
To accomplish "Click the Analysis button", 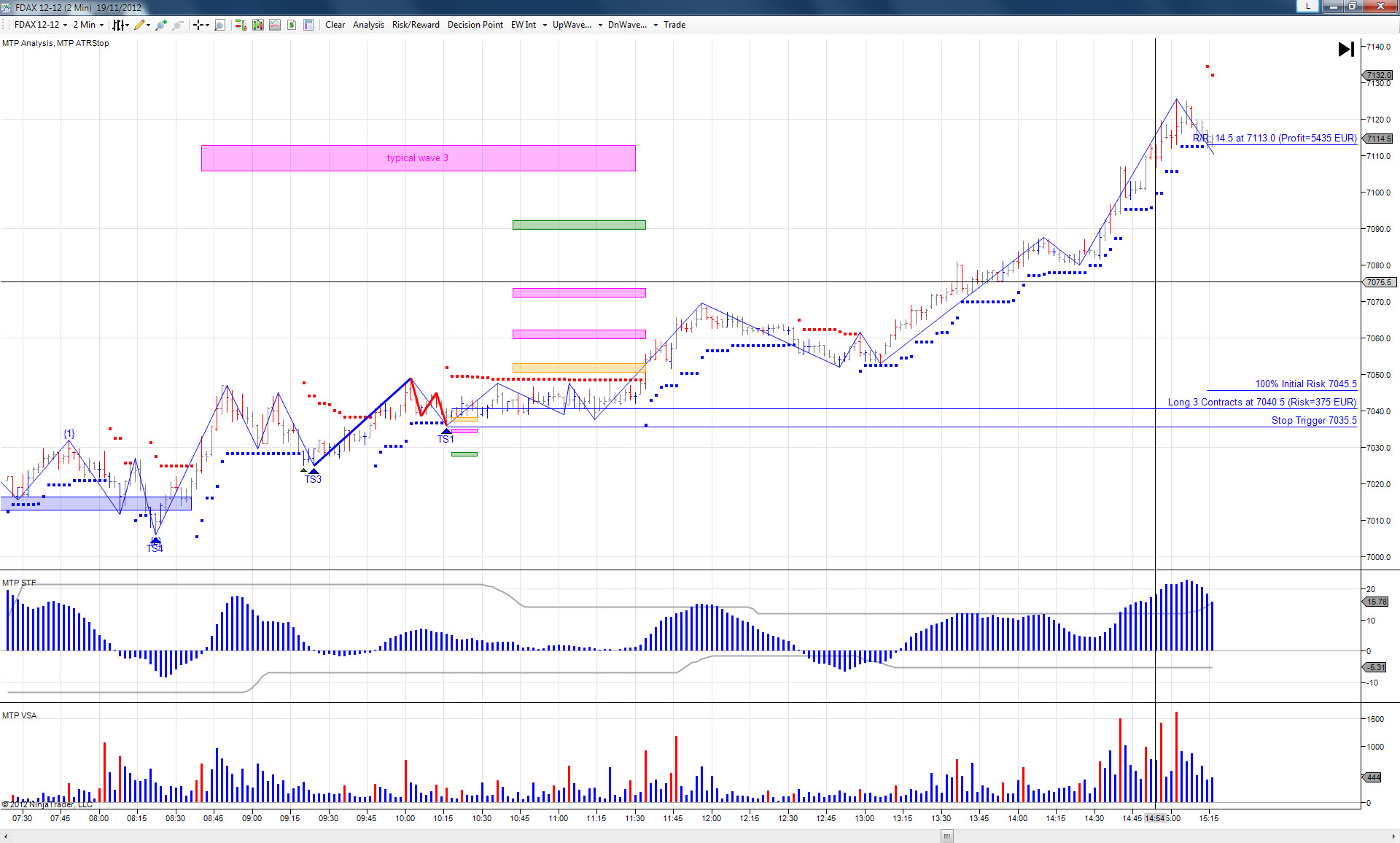I will point(368,25).
